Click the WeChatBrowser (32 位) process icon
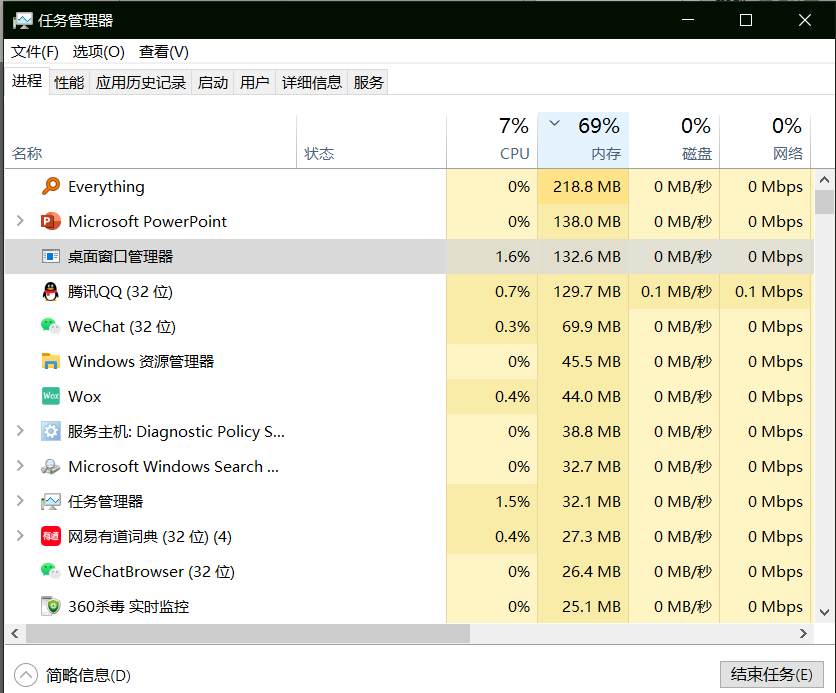Screen dimensions: 836x693 51,571
